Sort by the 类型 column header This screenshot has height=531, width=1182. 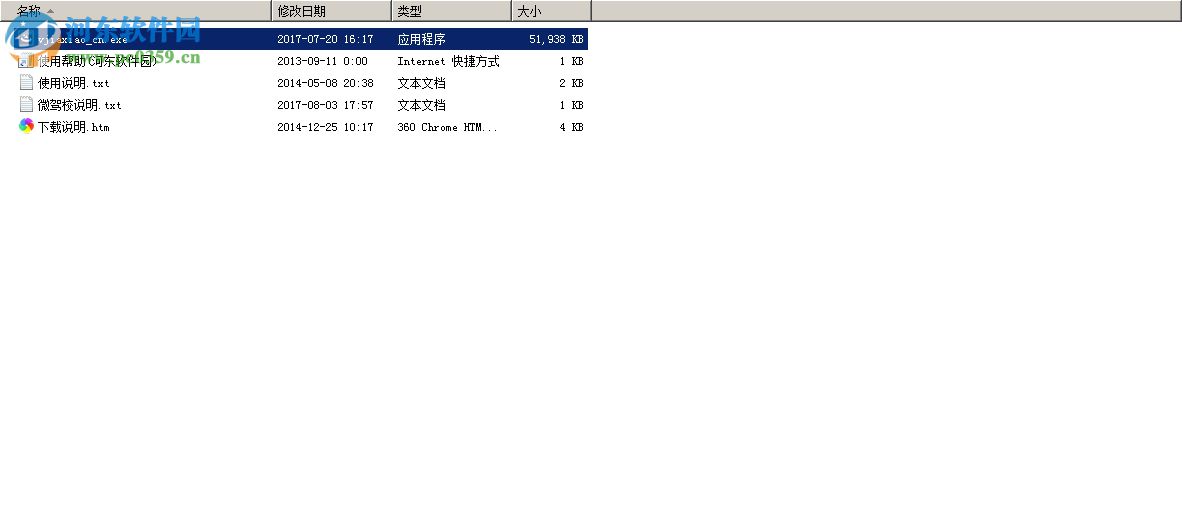[452, 11]
